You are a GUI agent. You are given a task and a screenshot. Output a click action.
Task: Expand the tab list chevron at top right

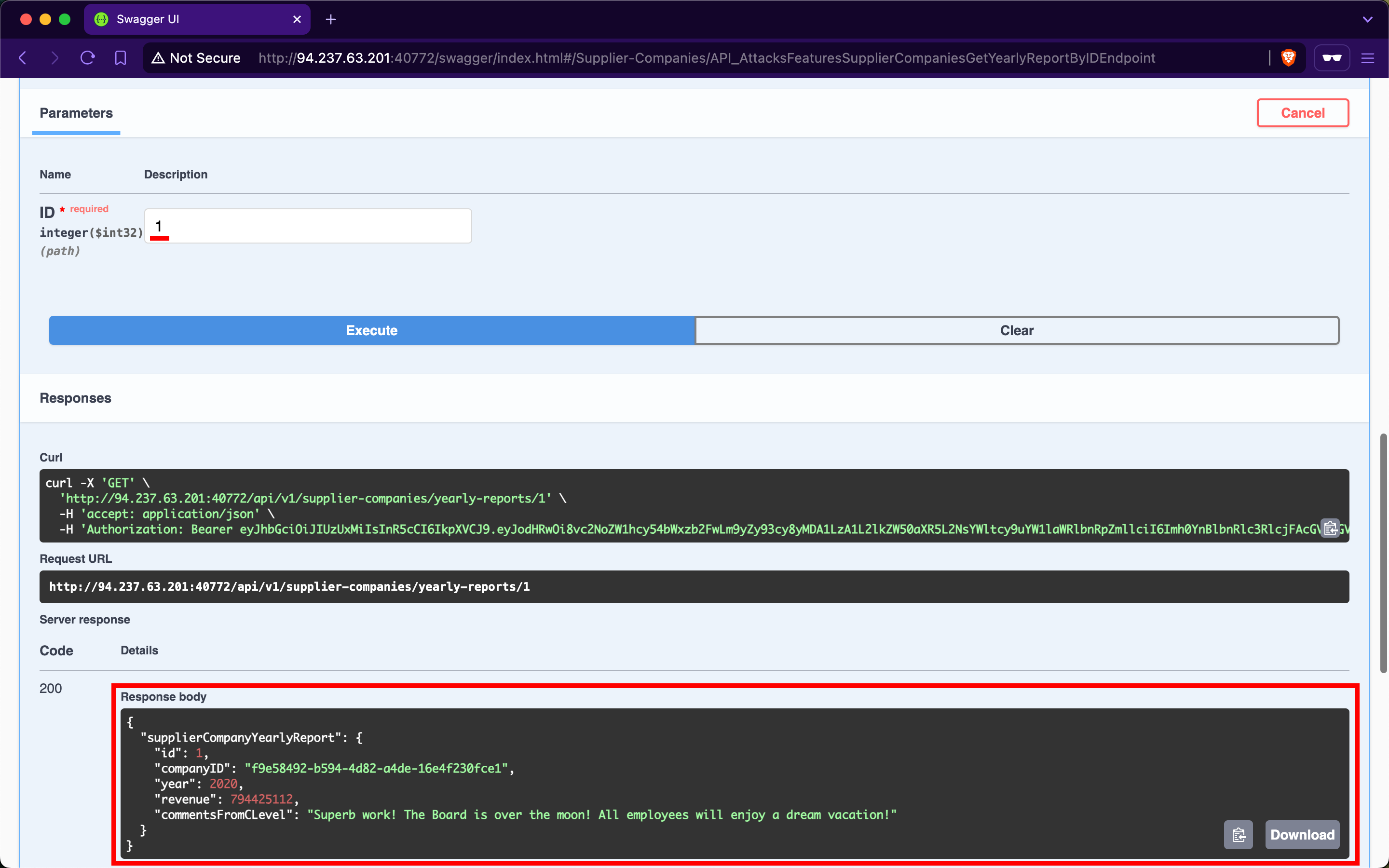[1368, 19]
